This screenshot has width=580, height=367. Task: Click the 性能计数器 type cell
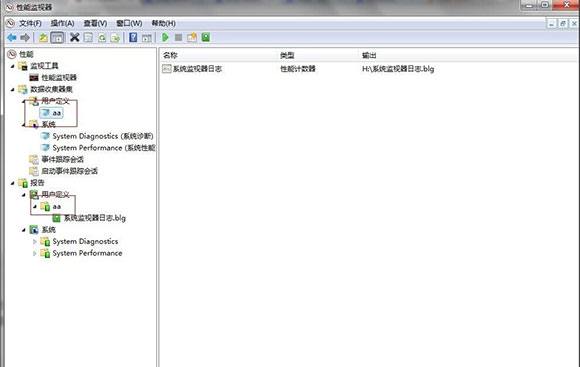click(298, 69)
